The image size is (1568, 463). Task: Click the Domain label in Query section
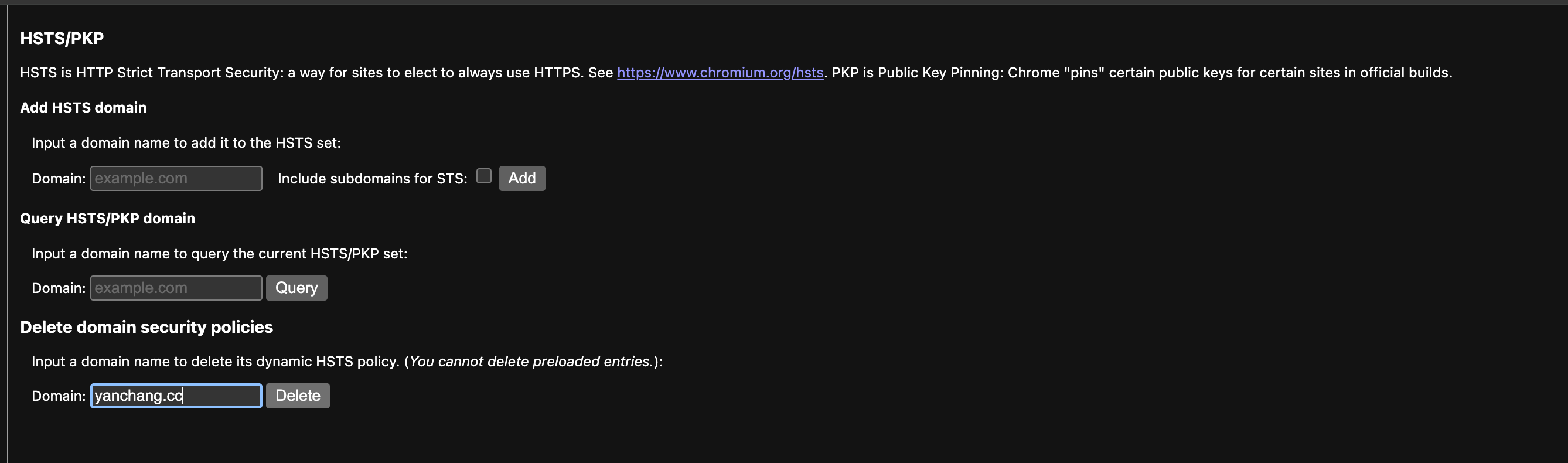(59, 288)
